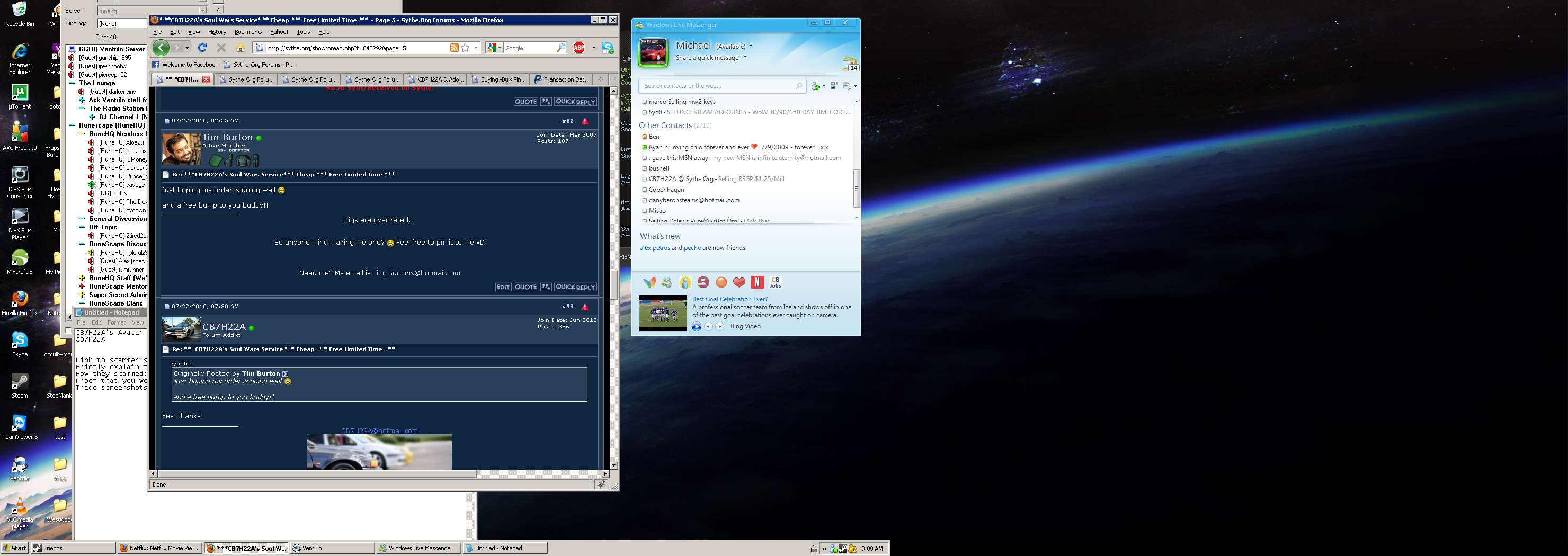Open Share a quick message dropdown

(744, 58)
